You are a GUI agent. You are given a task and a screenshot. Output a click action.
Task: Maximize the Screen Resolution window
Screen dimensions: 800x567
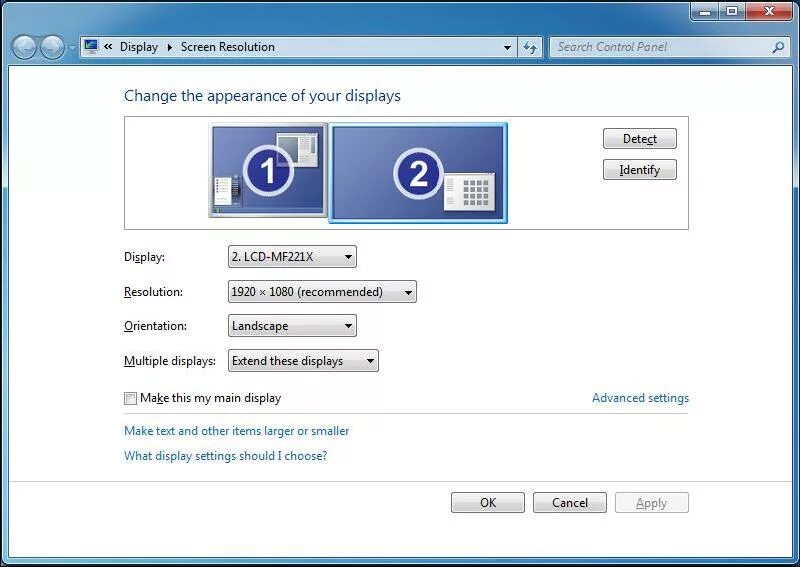(x=732, y=11)
